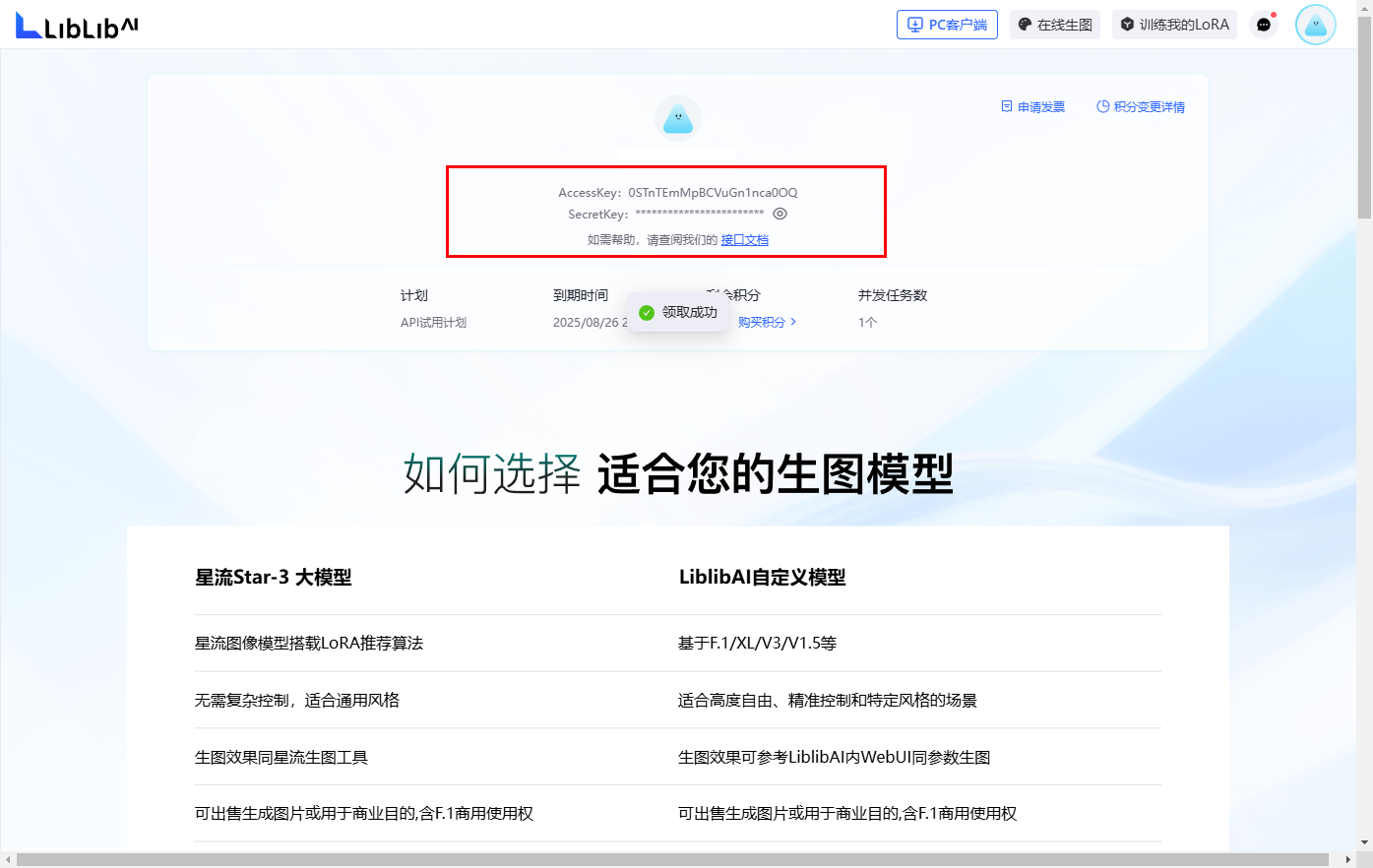The width and height of the screenshot is (1373, 868).
Task: Click the cell 基于F.1/XL/V3/V1.5等
Action: (x=758, y=644)
